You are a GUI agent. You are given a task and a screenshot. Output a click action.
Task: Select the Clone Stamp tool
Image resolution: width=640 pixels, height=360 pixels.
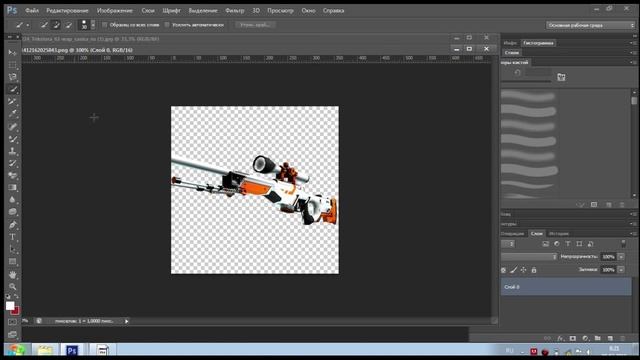[x=13, y=151]
